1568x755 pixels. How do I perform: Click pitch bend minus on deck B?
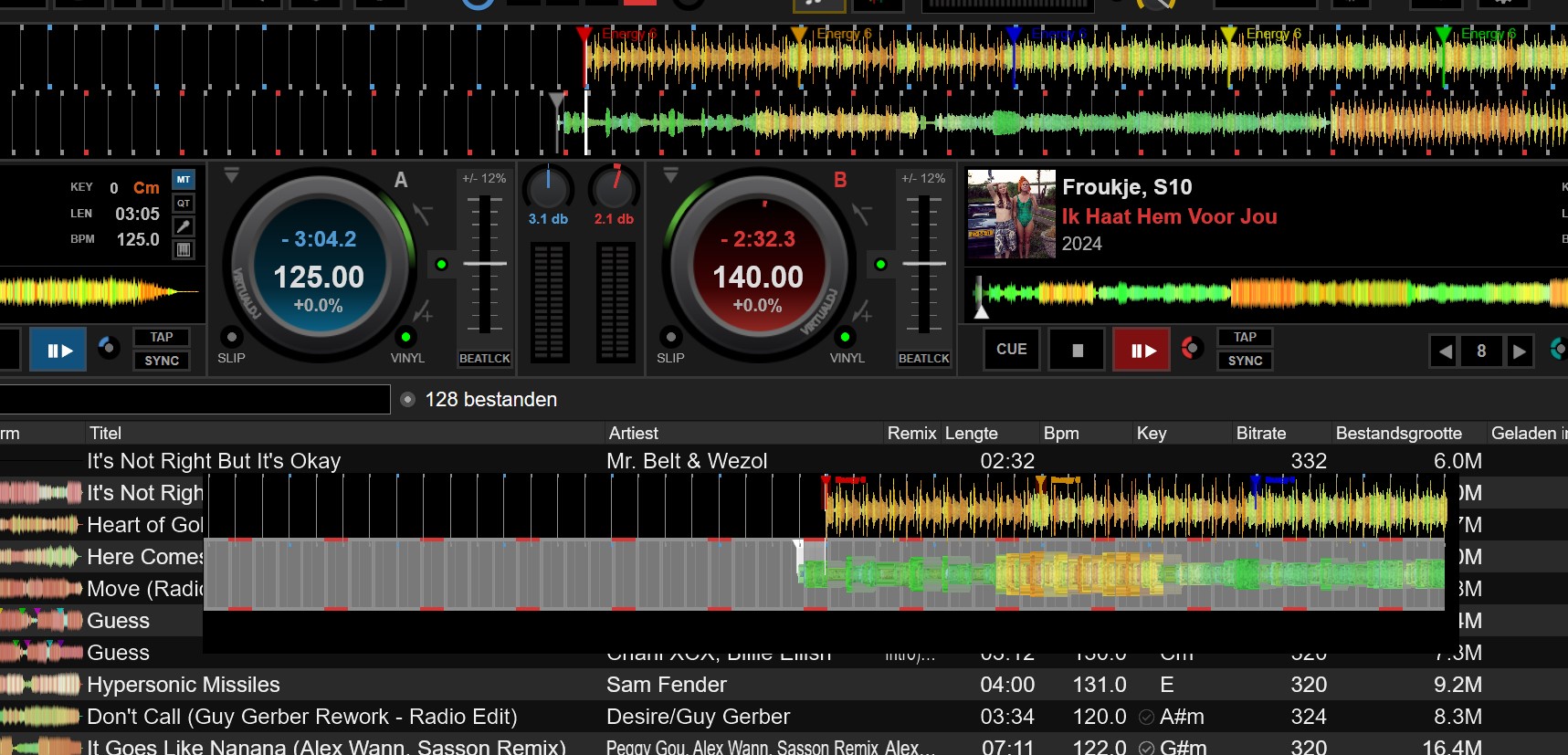(861, 214)
